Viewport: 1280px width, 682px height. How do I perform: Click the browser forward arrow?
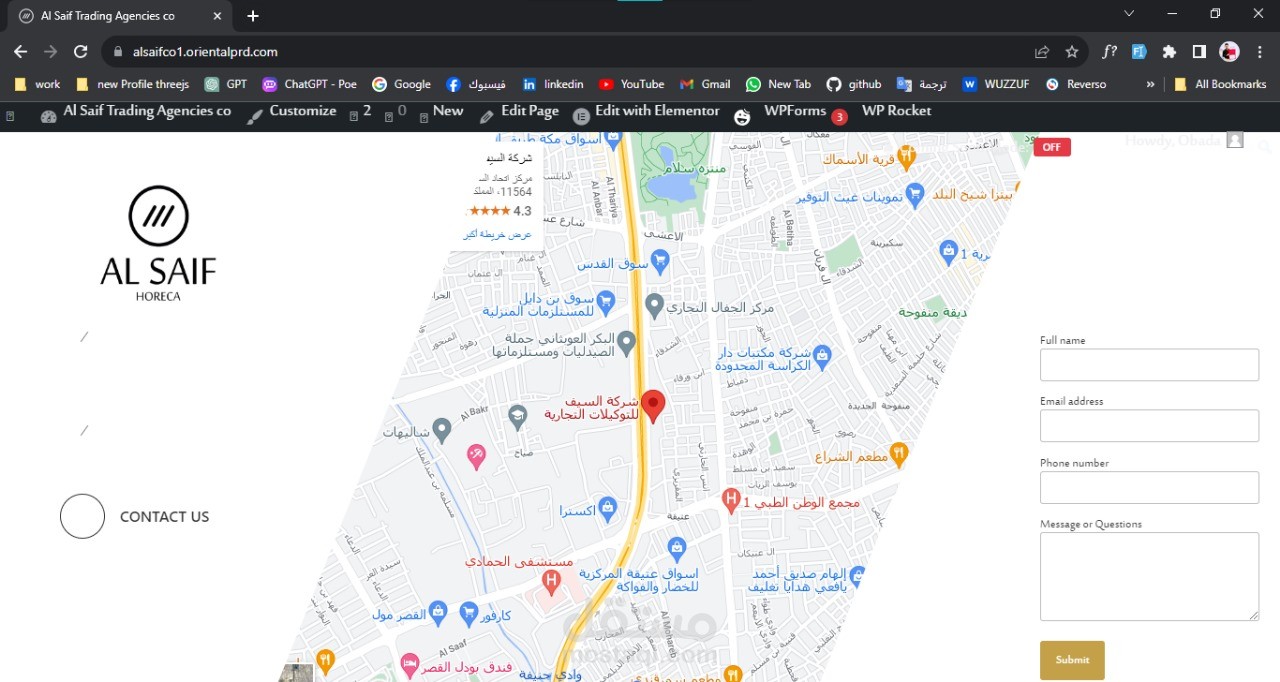tap(50, 52)
